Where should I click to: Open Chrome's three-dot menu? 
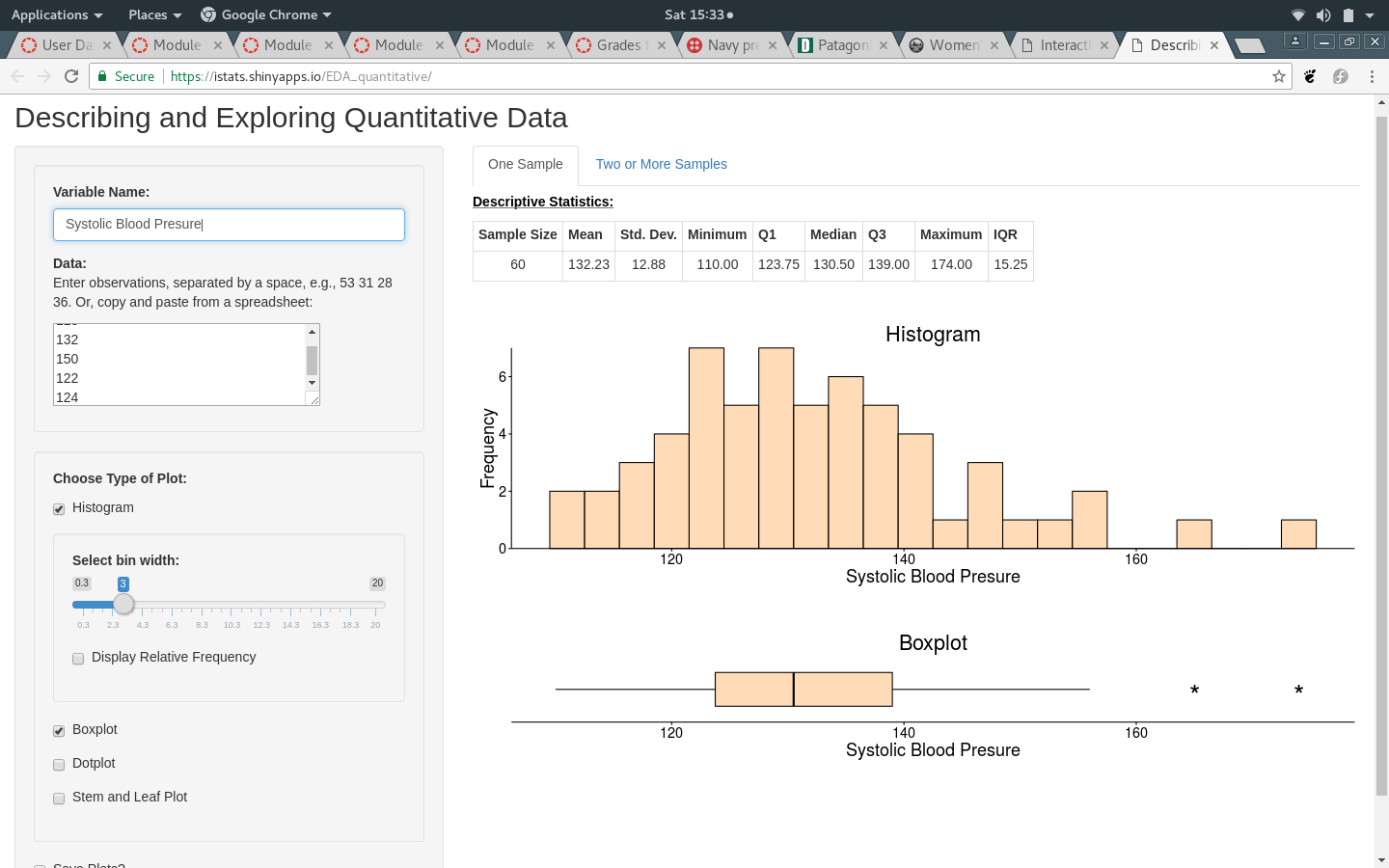point(1372,76)
